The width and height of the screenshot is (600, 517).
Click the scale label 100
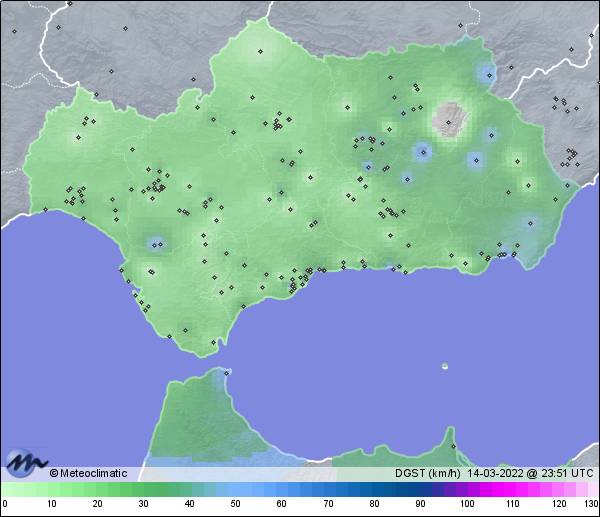point(467,504)
